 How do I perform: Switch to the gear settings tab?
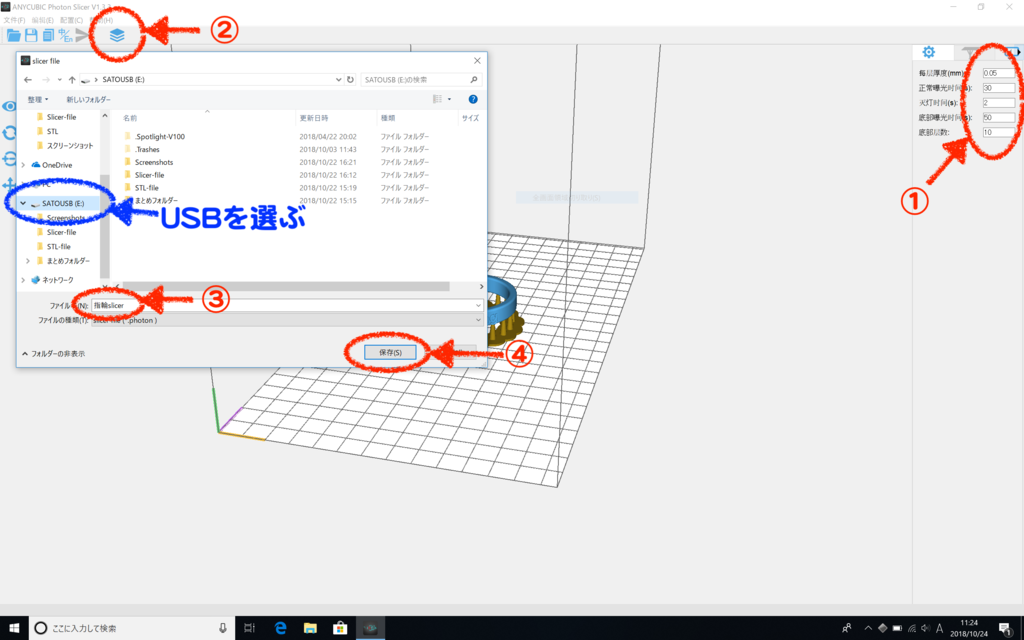[929, 51]
